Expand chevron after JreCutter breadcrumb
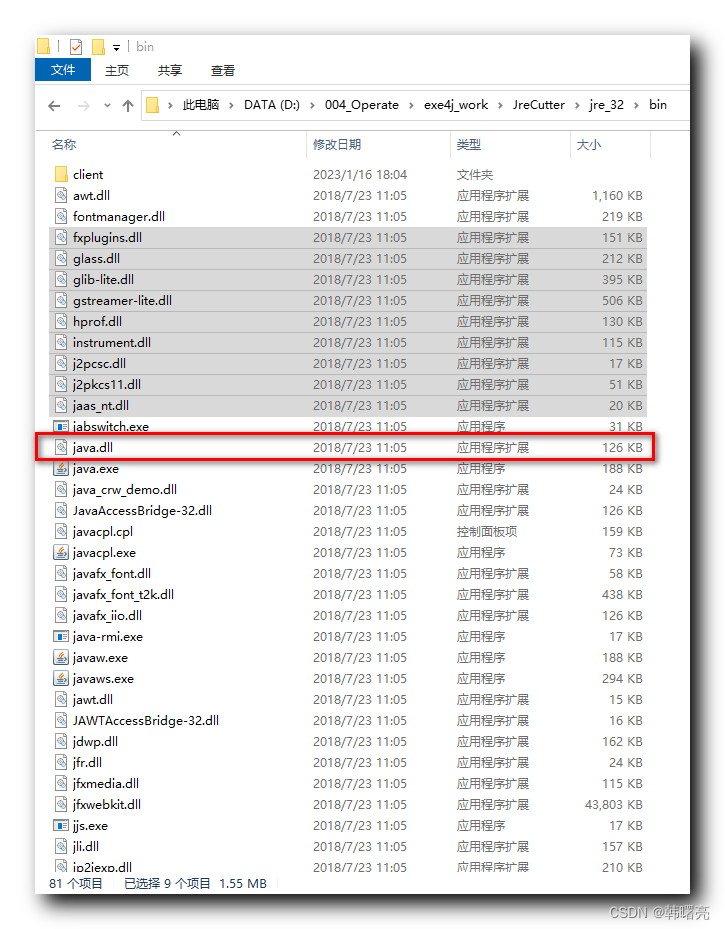 (x=577, y=105)
